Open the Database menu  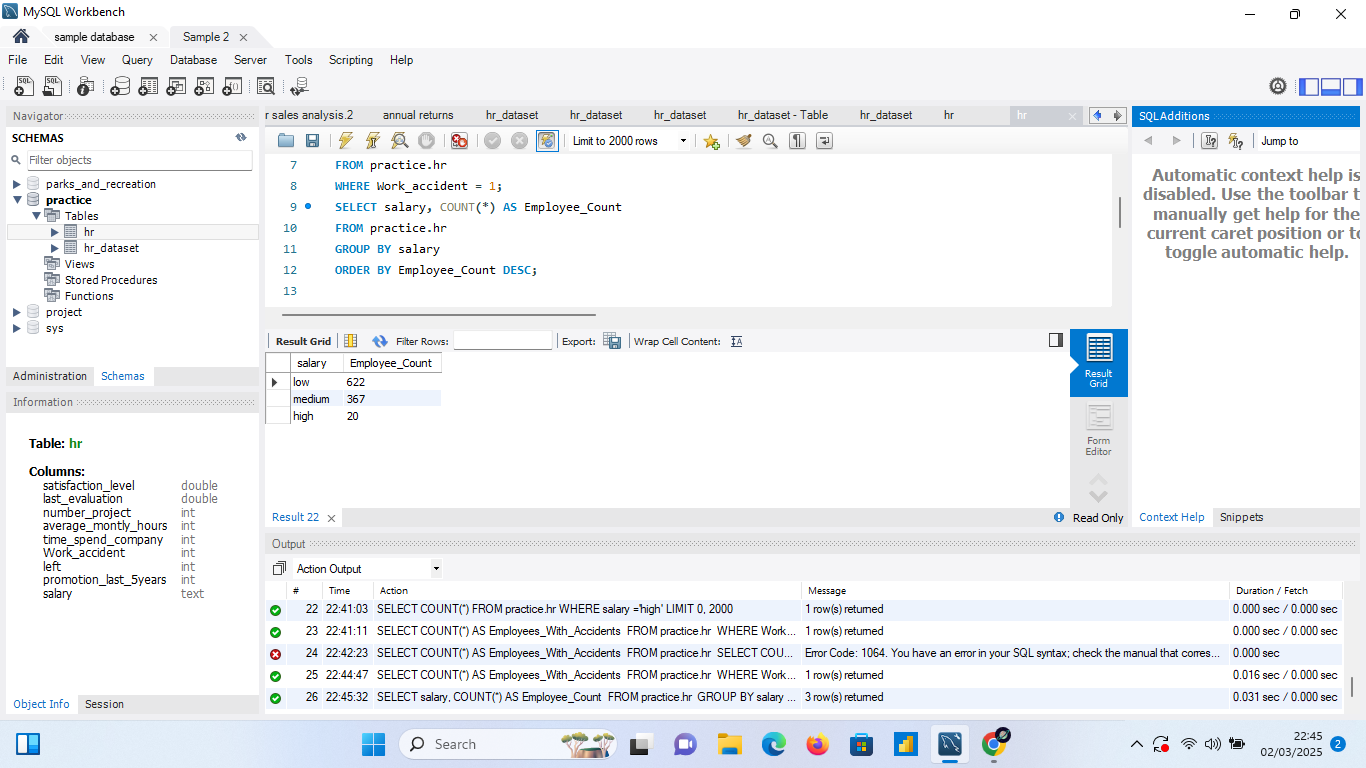193,60
